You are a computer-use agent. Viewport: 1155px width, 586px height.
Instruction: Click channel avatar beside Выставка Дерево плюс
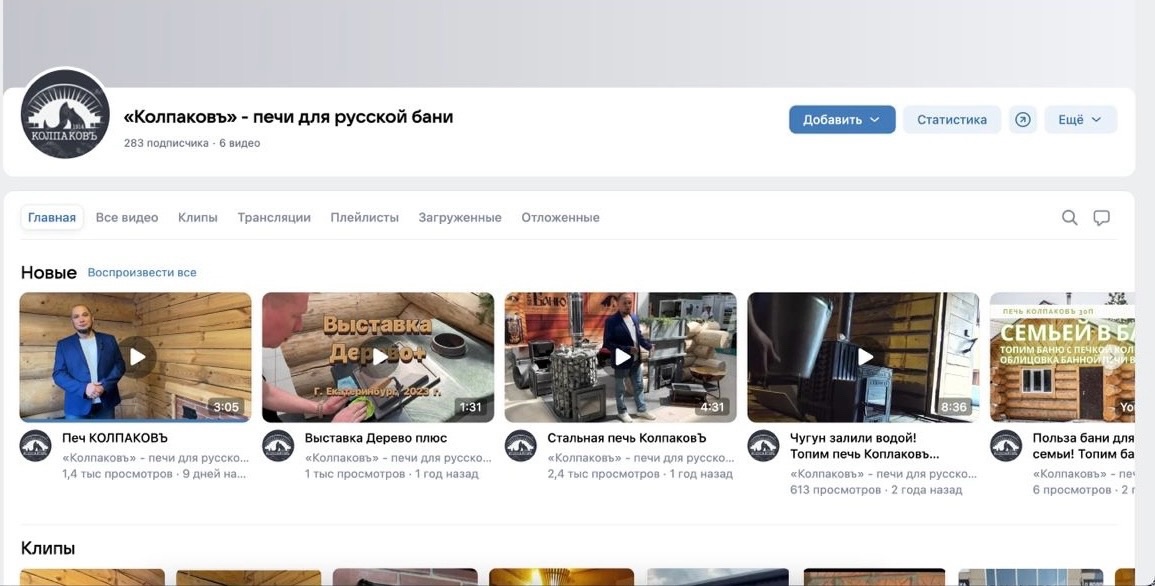(x=278, y=446)
